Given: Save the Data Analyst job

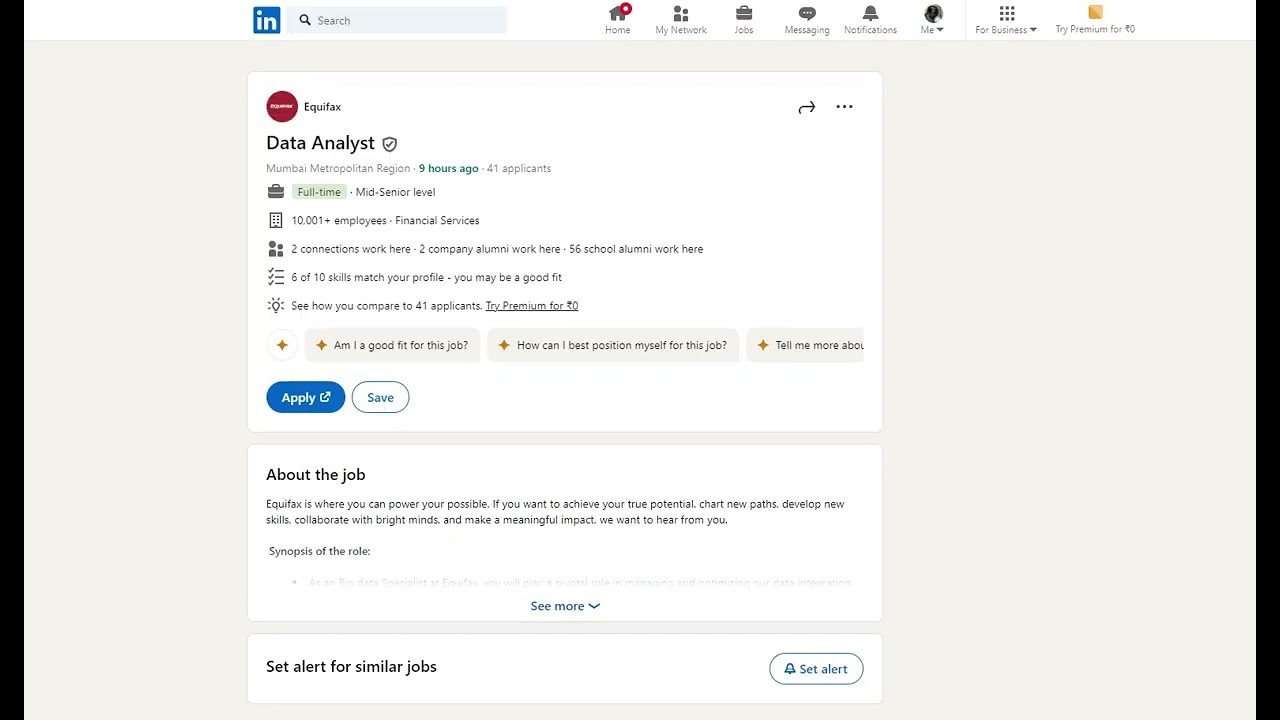Looking at the screenshot, I should (380, 397).
